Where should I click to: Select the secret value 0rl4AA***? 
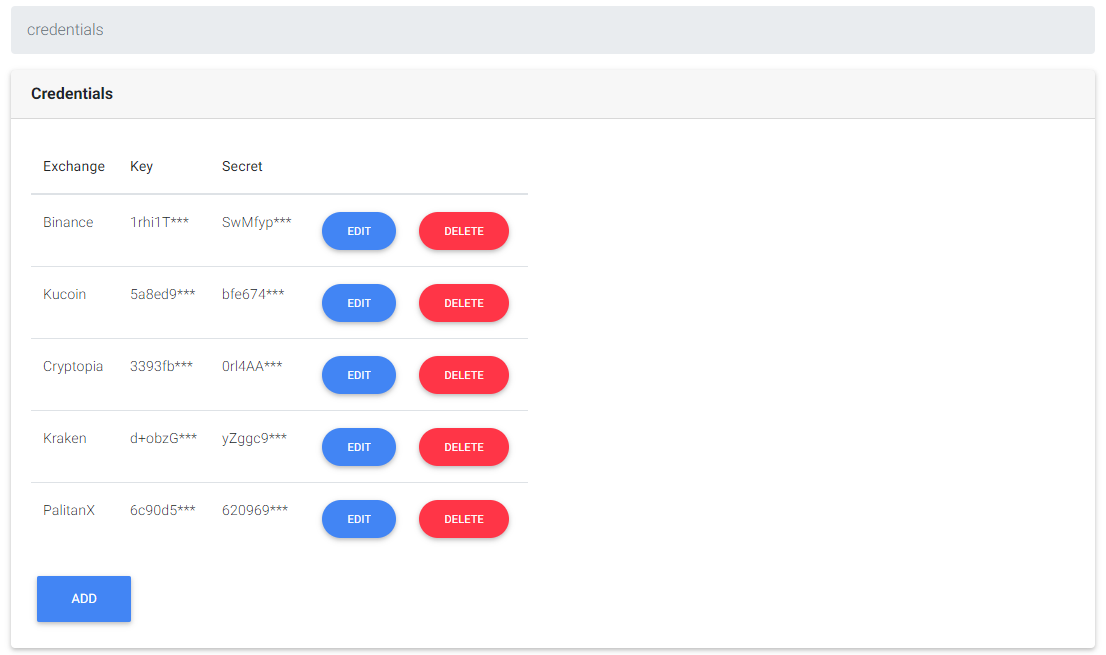tap(252, 366)
